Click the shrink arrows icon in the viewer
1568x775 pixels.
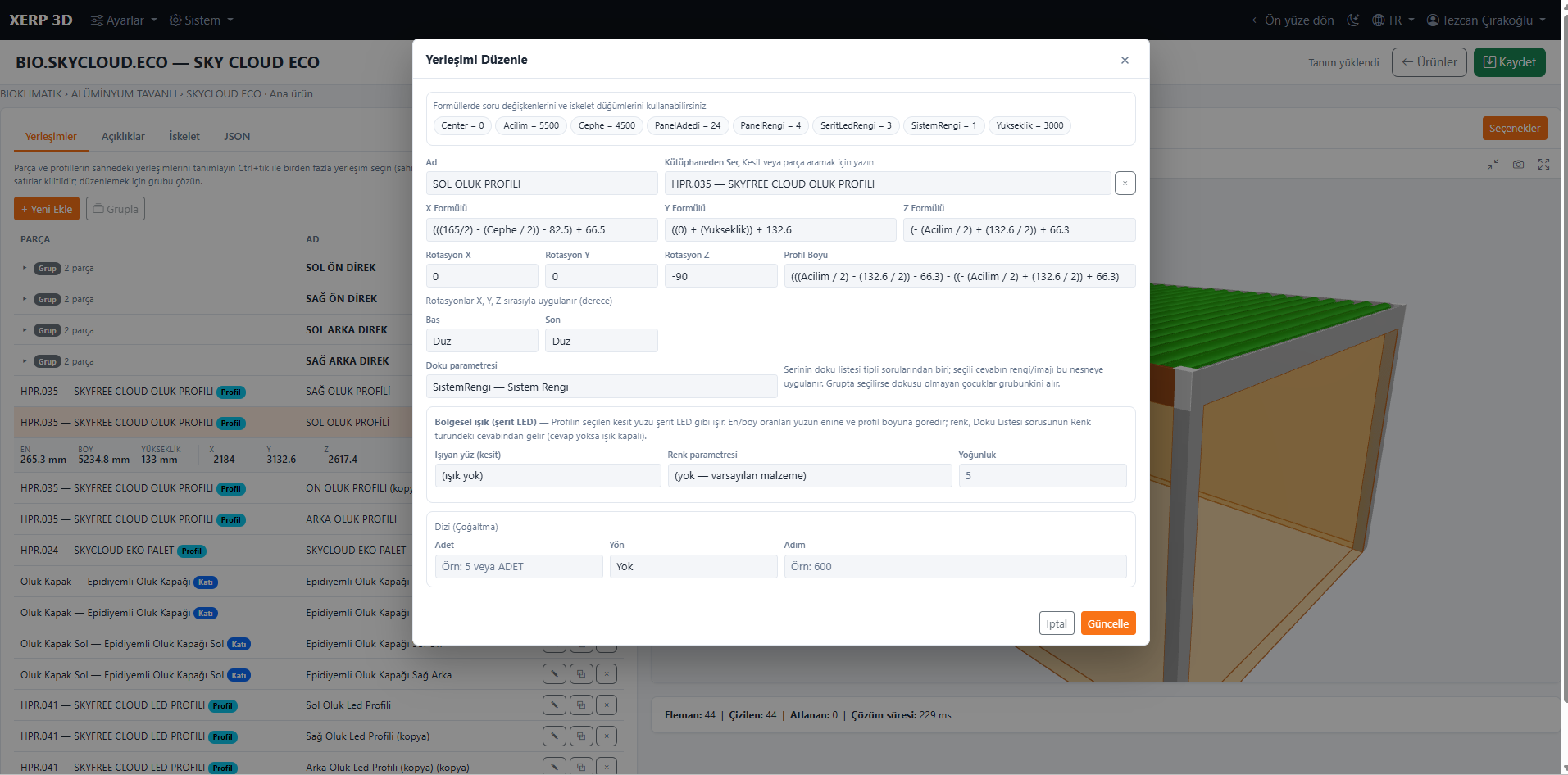(1493, 165)
